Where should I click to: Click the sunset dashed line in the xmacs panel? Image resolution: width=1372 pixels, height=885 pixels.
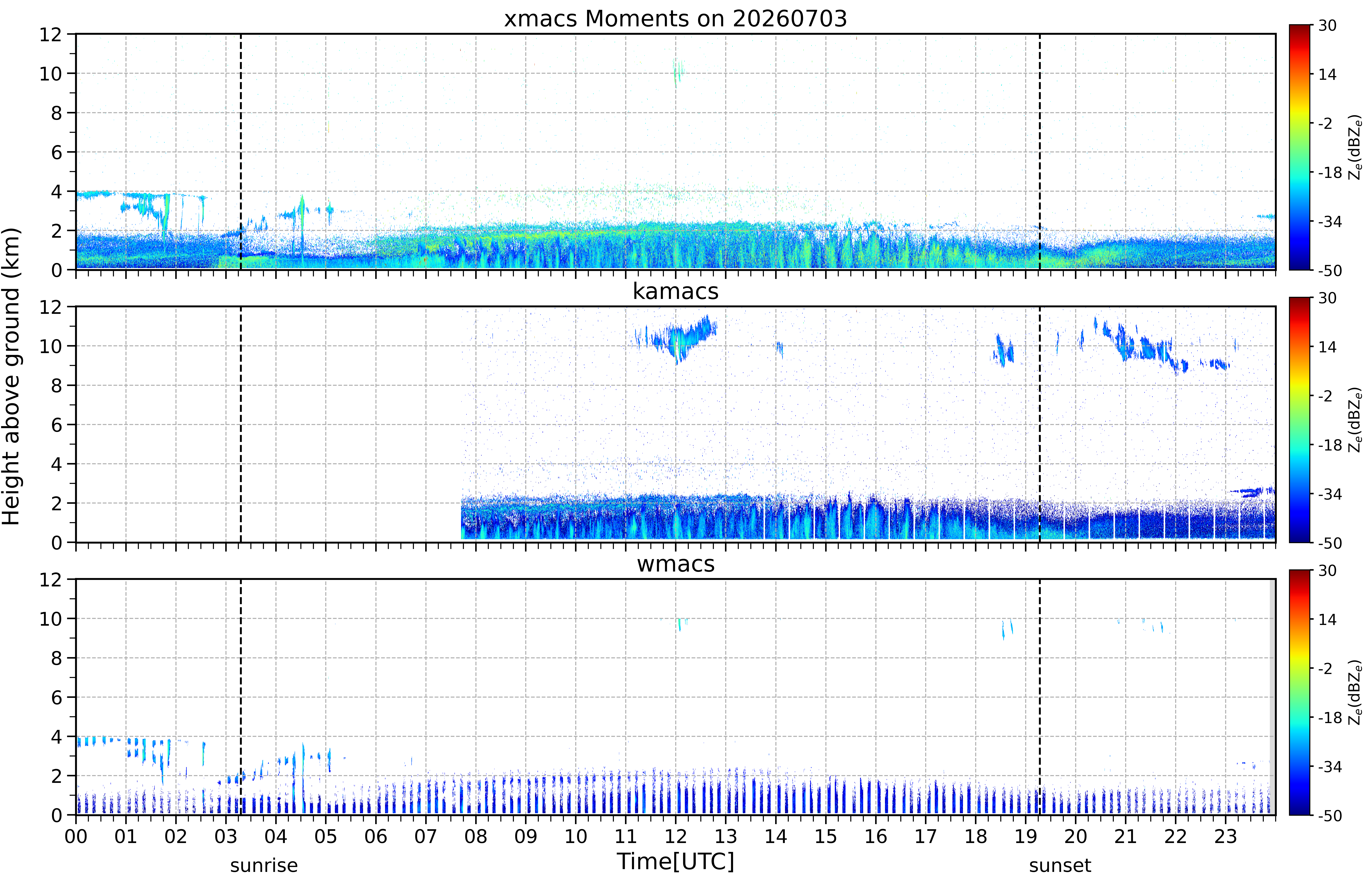[x=1040, y=152]
